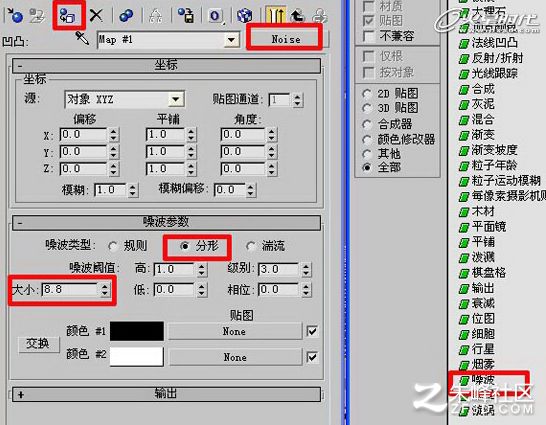Click Make Unique linked spheres icon
The width and height of the screenshot is (546, 425).
point(126,15)
